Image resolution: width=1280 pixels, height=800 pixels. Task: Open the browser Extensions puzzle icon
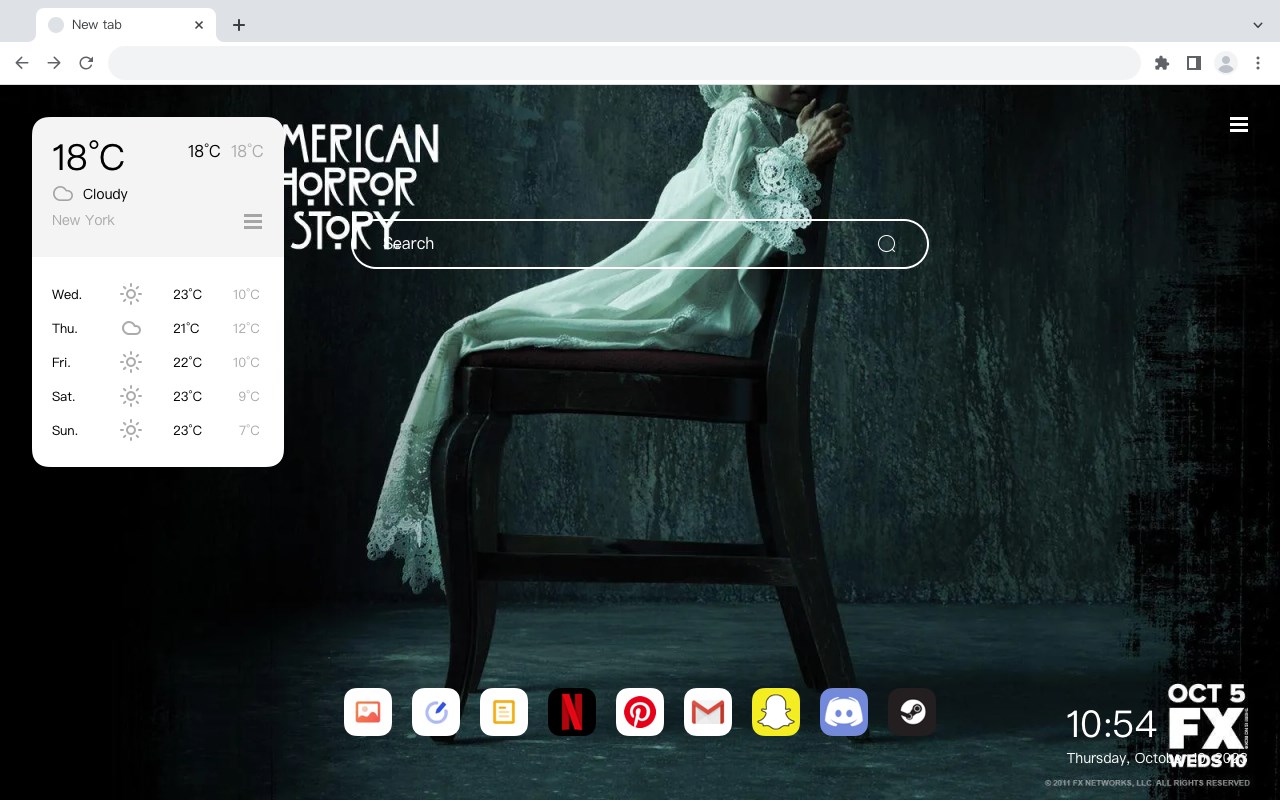coord(1162,63)
